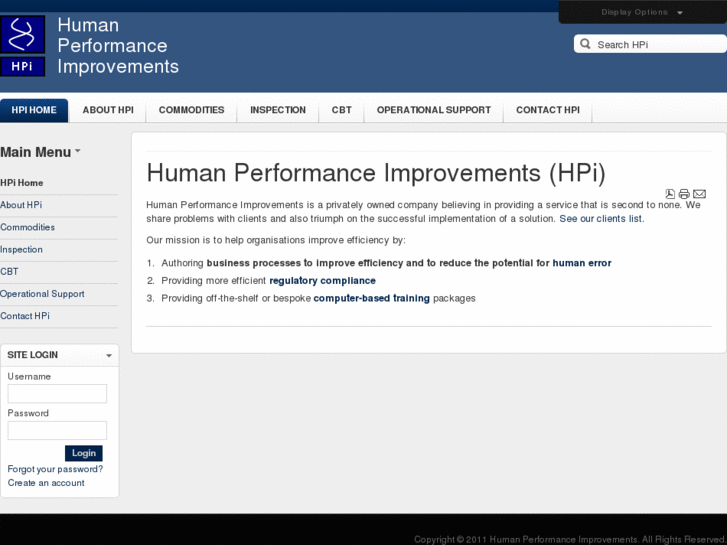
Task: Open the COMMODITIES tab
Action: (x=191, y=110)
